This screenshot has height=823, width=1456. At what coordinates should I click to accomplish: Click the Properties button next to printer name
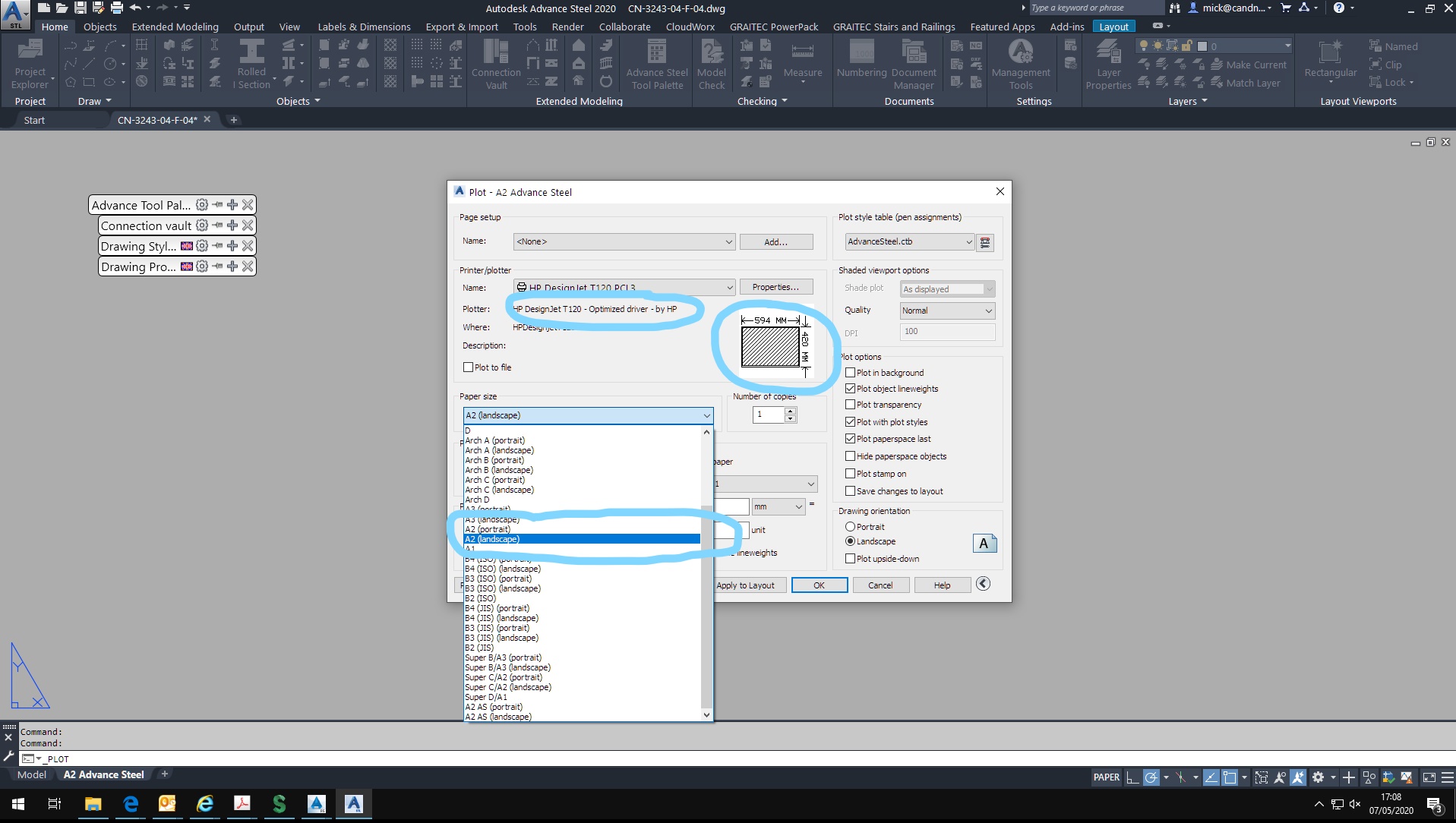click(x=776, y=286)
